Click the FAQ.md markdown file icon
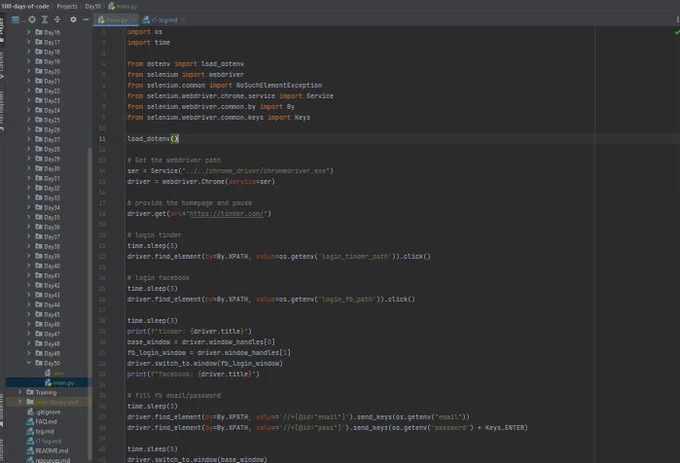The width and height of the screenshot is (680, 463). [30, 421]
